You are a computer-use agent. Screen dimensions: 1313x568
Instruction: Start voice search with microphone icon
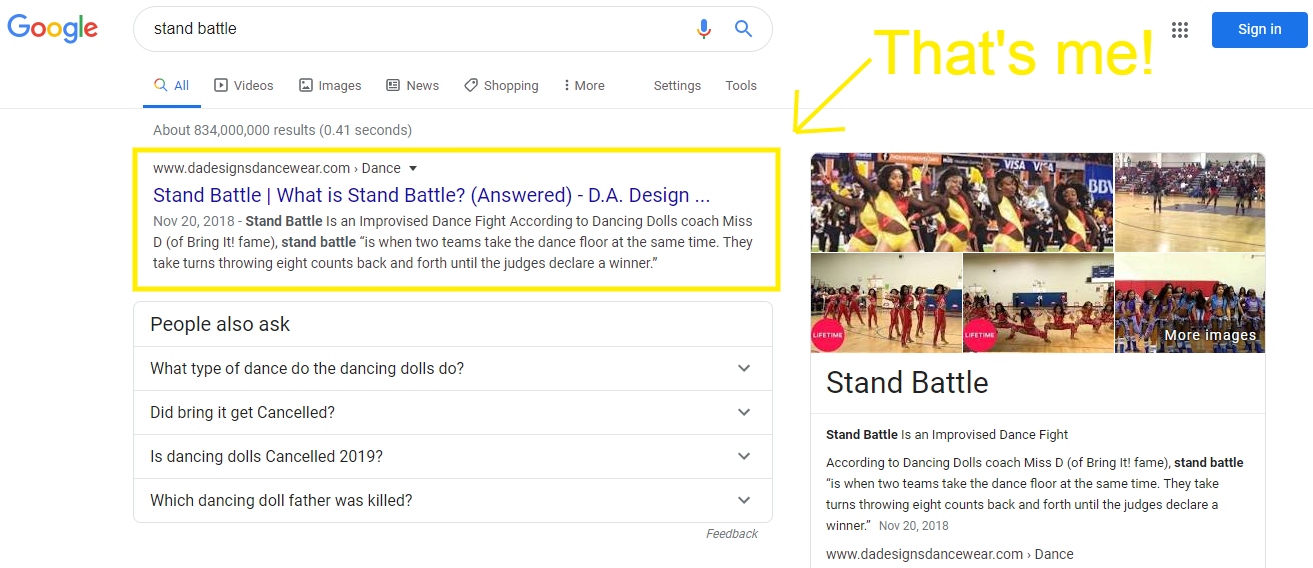704,29
